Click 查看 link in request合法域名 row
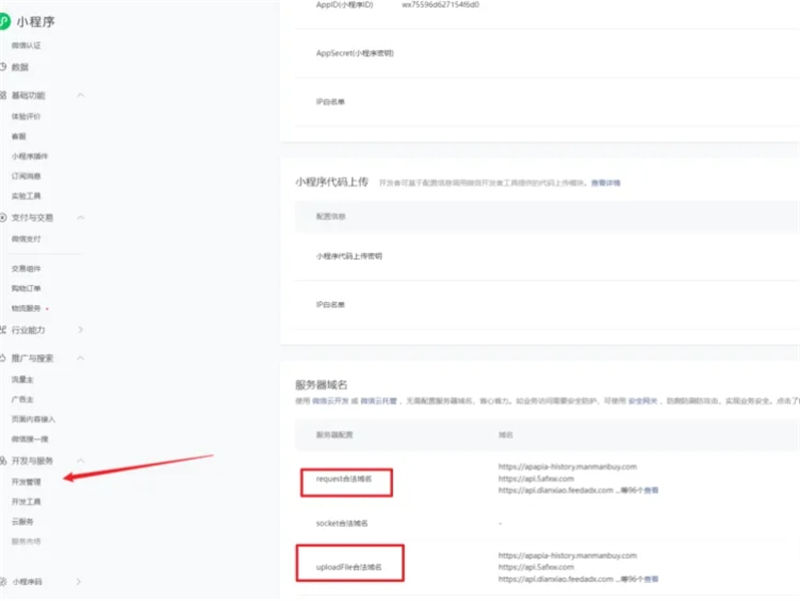The height and width of the screenshot is (601, 800). tap(651, 491)
